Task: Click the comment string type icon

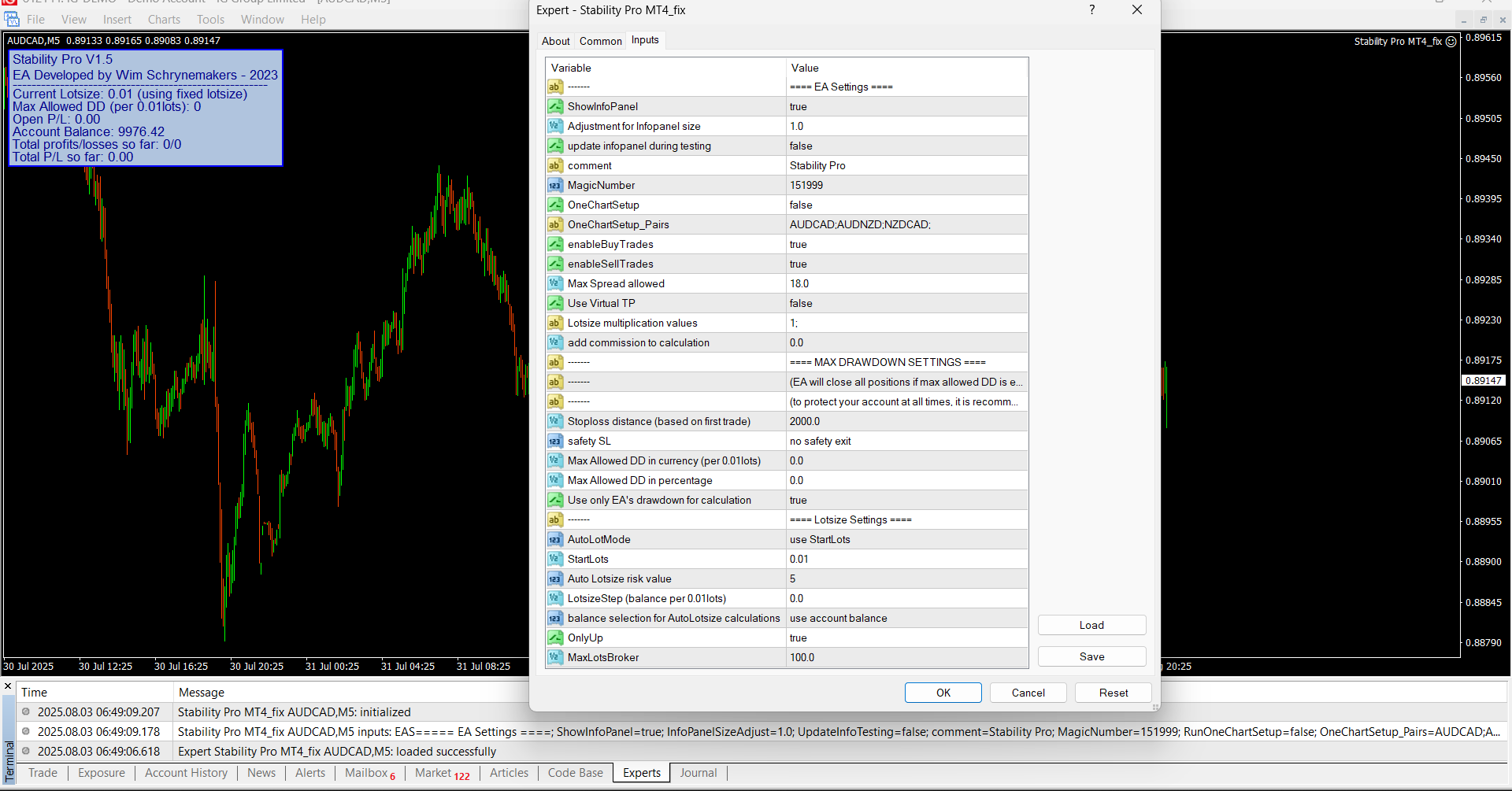Action: (x=555, y=165)
